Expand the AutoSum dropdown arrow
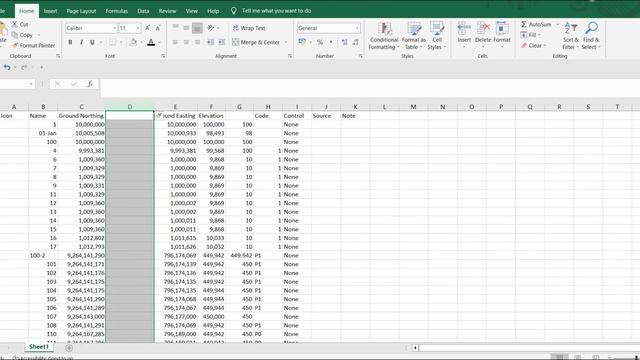640x360 pixels. pyautogui.click(x=558, y=24)
